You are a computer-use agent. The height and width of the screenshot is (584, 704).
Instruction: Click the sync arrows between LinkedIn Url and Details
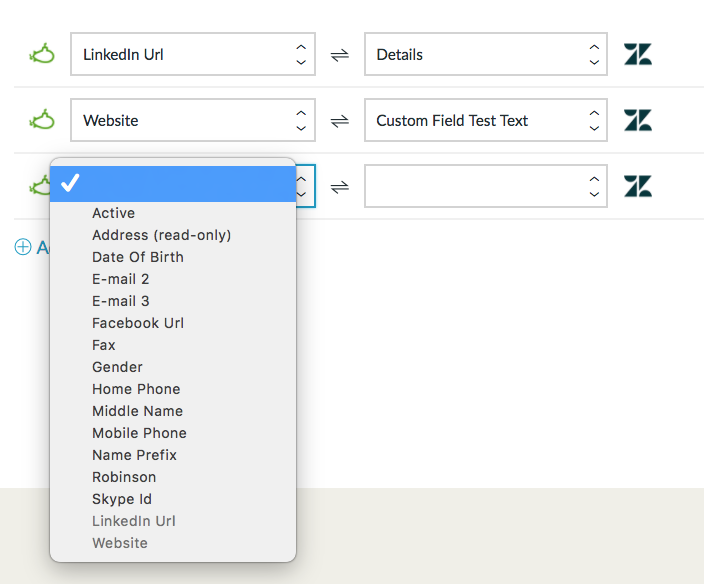(x=339, y=55)
